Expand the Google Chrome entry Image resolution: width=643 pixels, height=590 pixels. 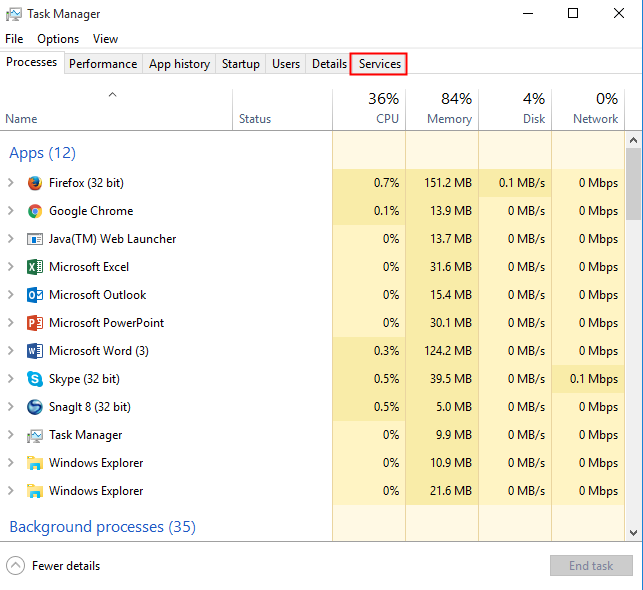point(11,211)
